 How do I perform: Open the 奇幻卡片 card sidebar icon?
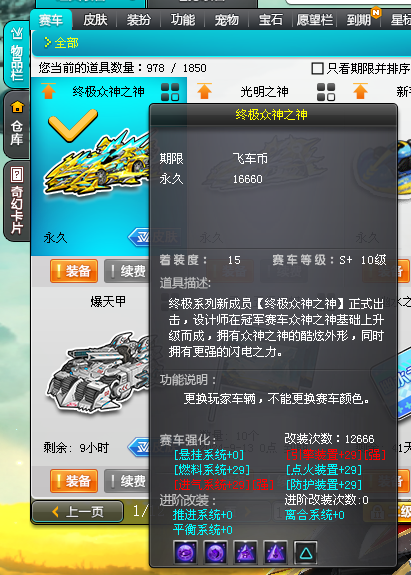[x=16, y=201]
